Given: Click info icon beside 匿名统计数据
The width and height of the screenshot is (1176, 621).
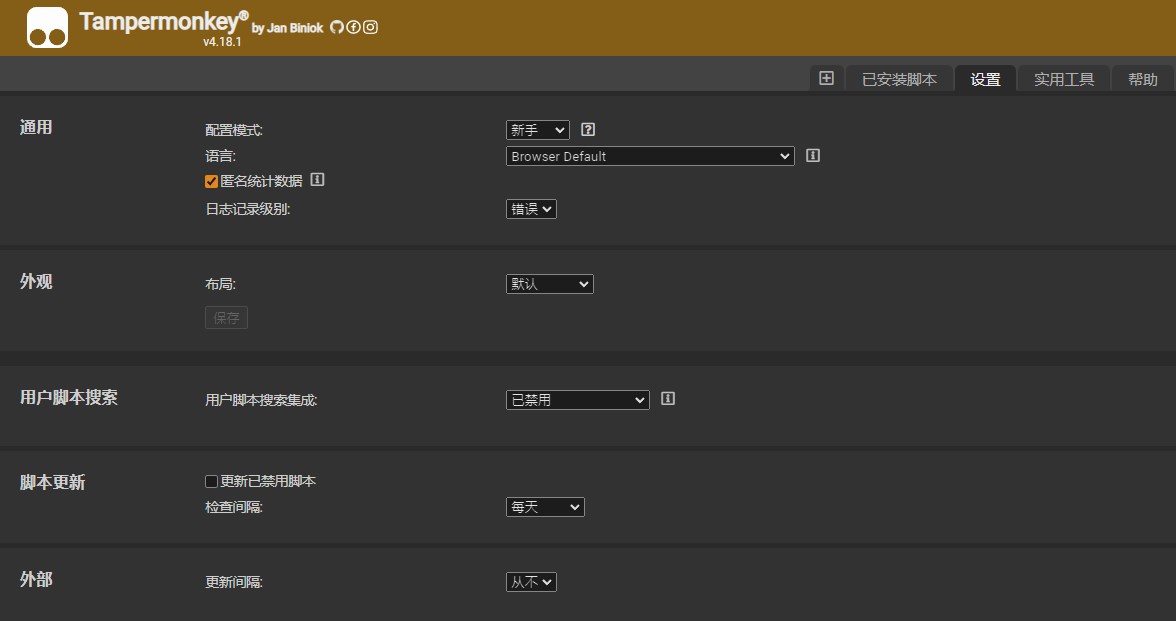Looking at the screenshot, I should [x=317, y=179].
